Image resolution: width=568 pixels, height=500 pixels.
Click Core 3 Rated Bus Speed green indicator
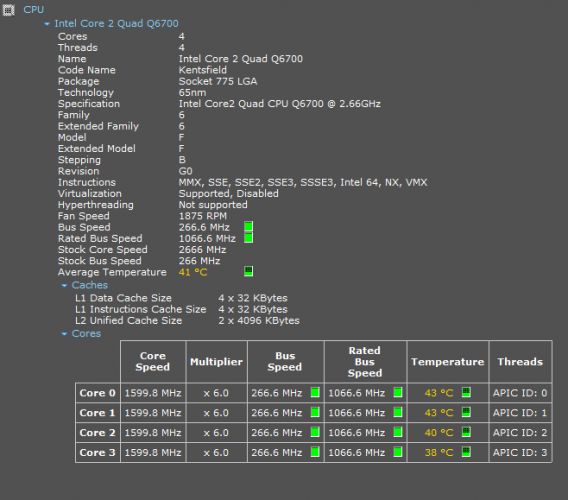point(398,452)
